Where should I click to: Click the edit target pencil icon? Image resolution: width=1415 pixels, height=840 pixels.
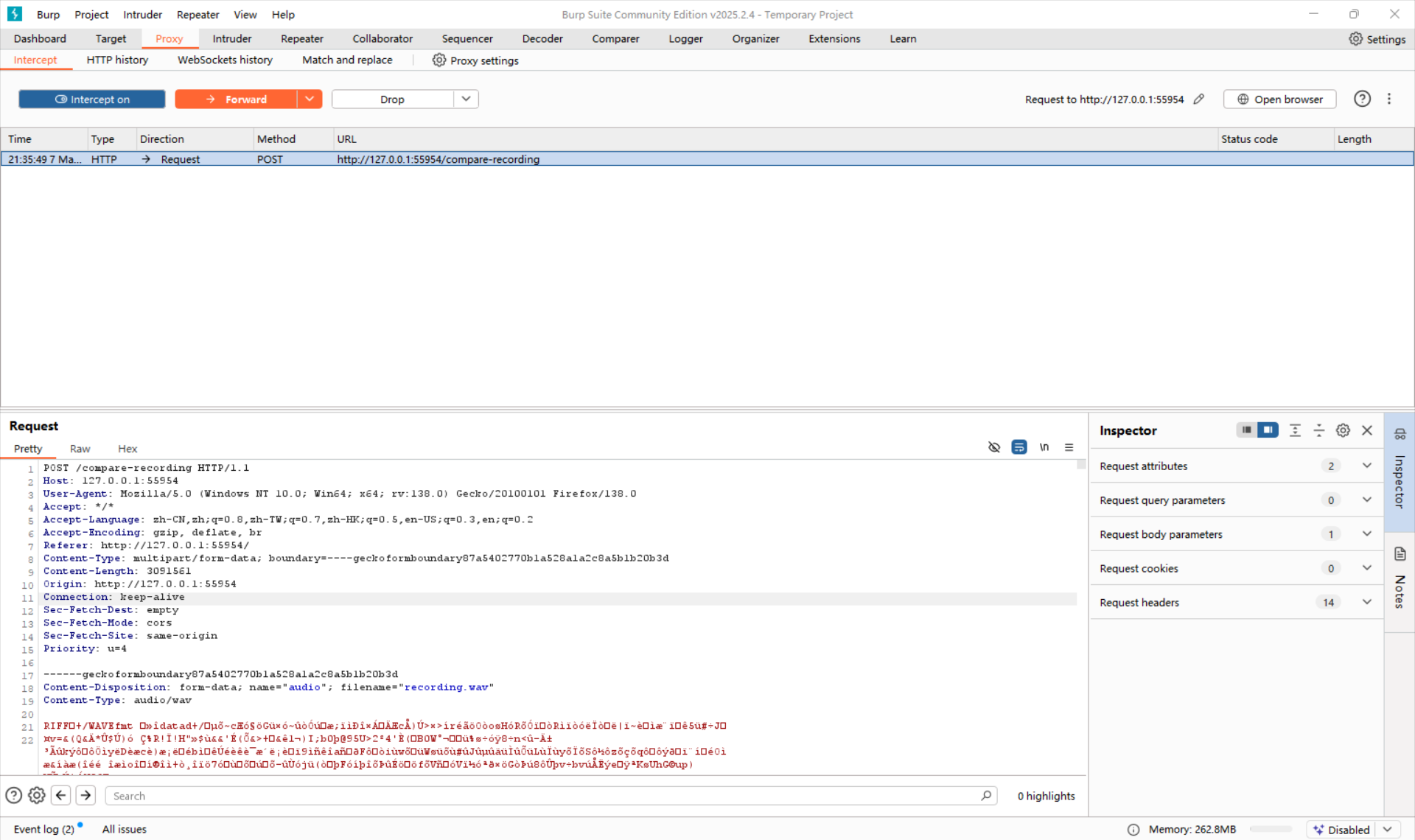(x=1199, y=99)
